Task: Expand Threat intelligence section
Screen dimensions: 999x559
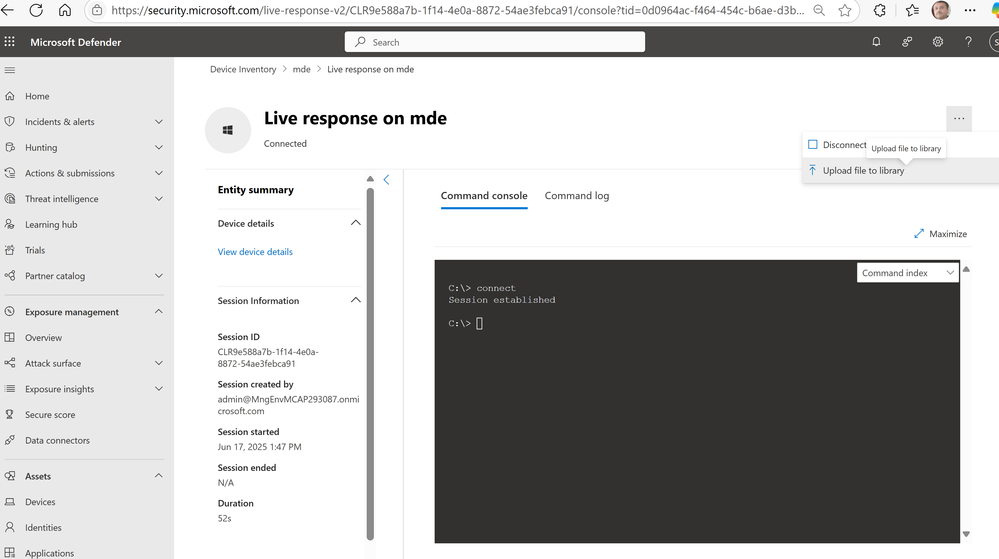Action: (x=159, y=199)
